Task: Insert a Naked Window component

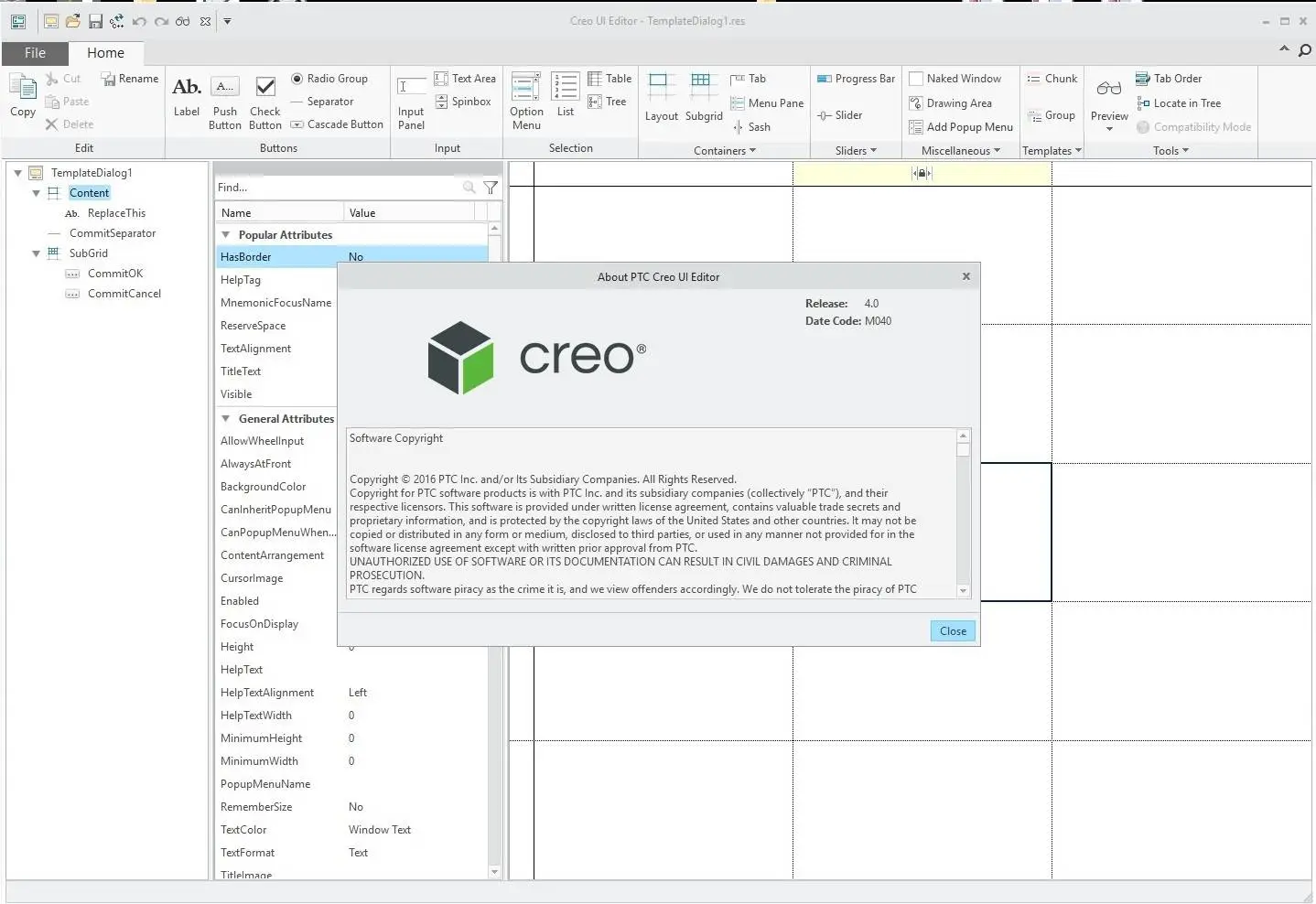Action: pyautogui.click(x=955, y=79)
